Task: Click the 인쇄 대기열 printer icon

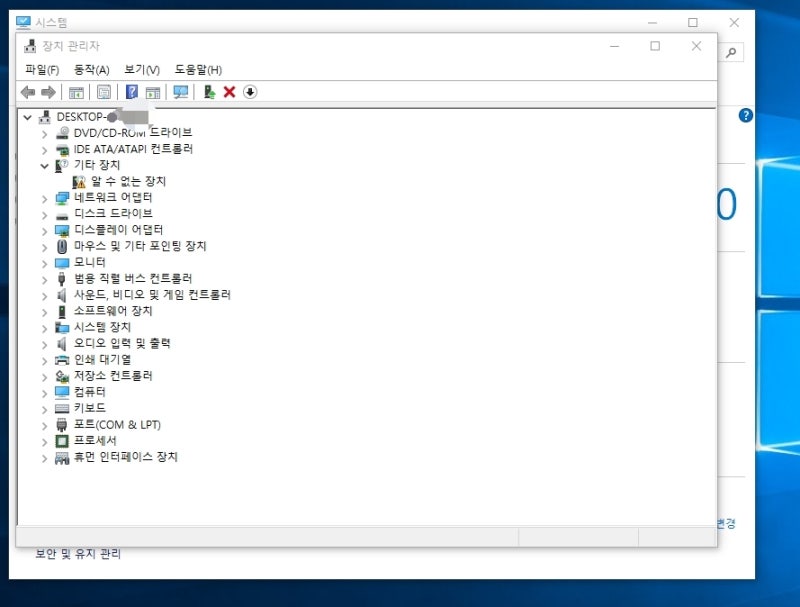Action: (62, 360)
